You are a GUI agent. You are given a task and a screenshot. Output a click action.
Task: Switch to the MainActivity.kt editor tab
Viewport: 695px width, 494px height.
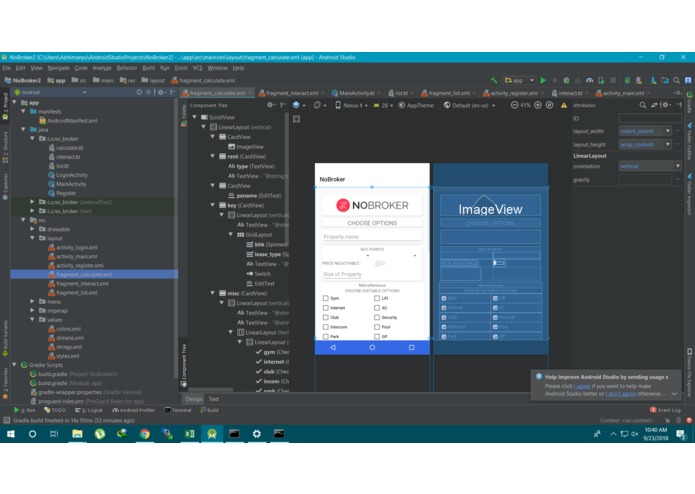356,93
